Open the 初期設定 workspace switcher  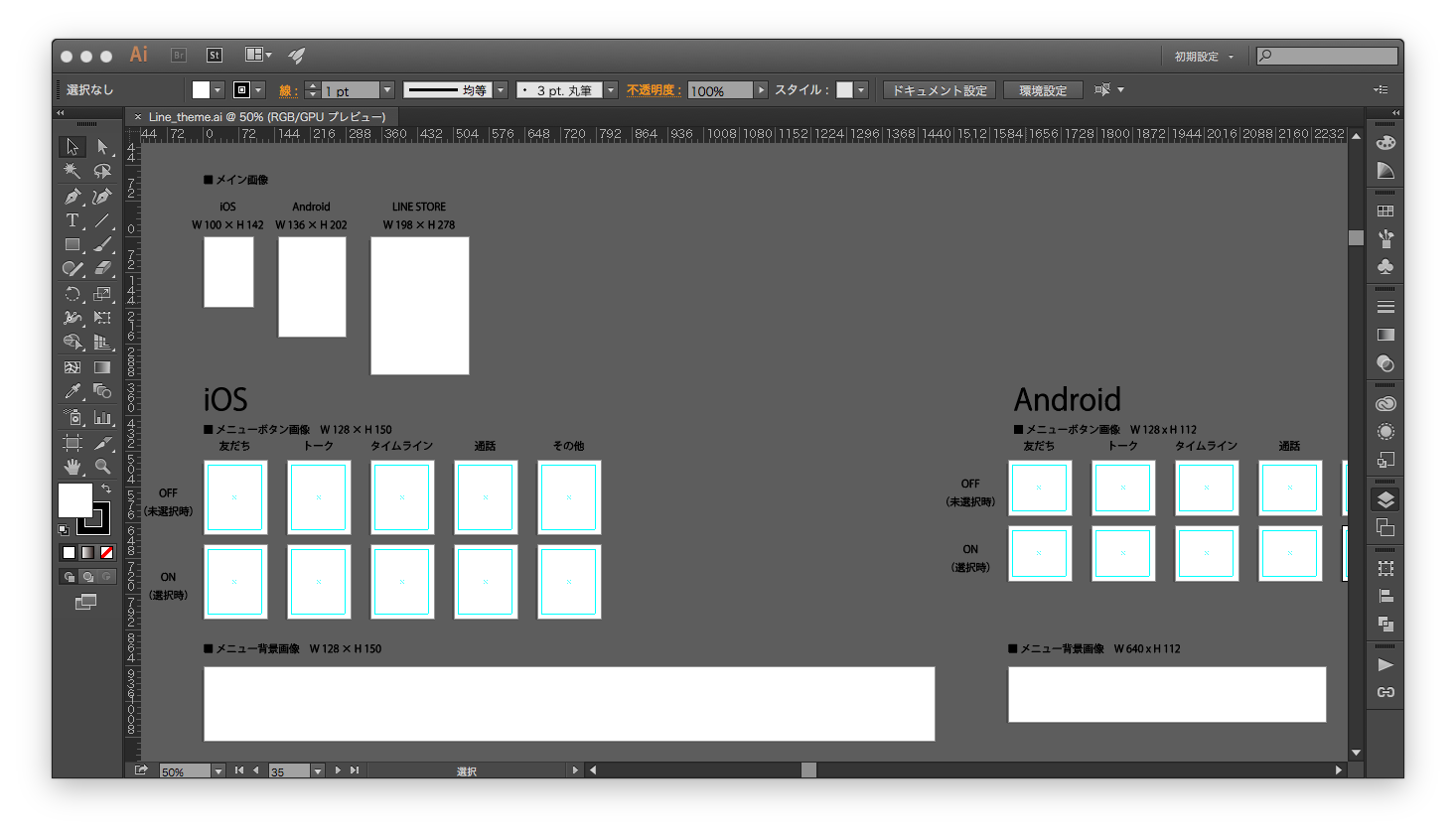(x=1204, y=57)
